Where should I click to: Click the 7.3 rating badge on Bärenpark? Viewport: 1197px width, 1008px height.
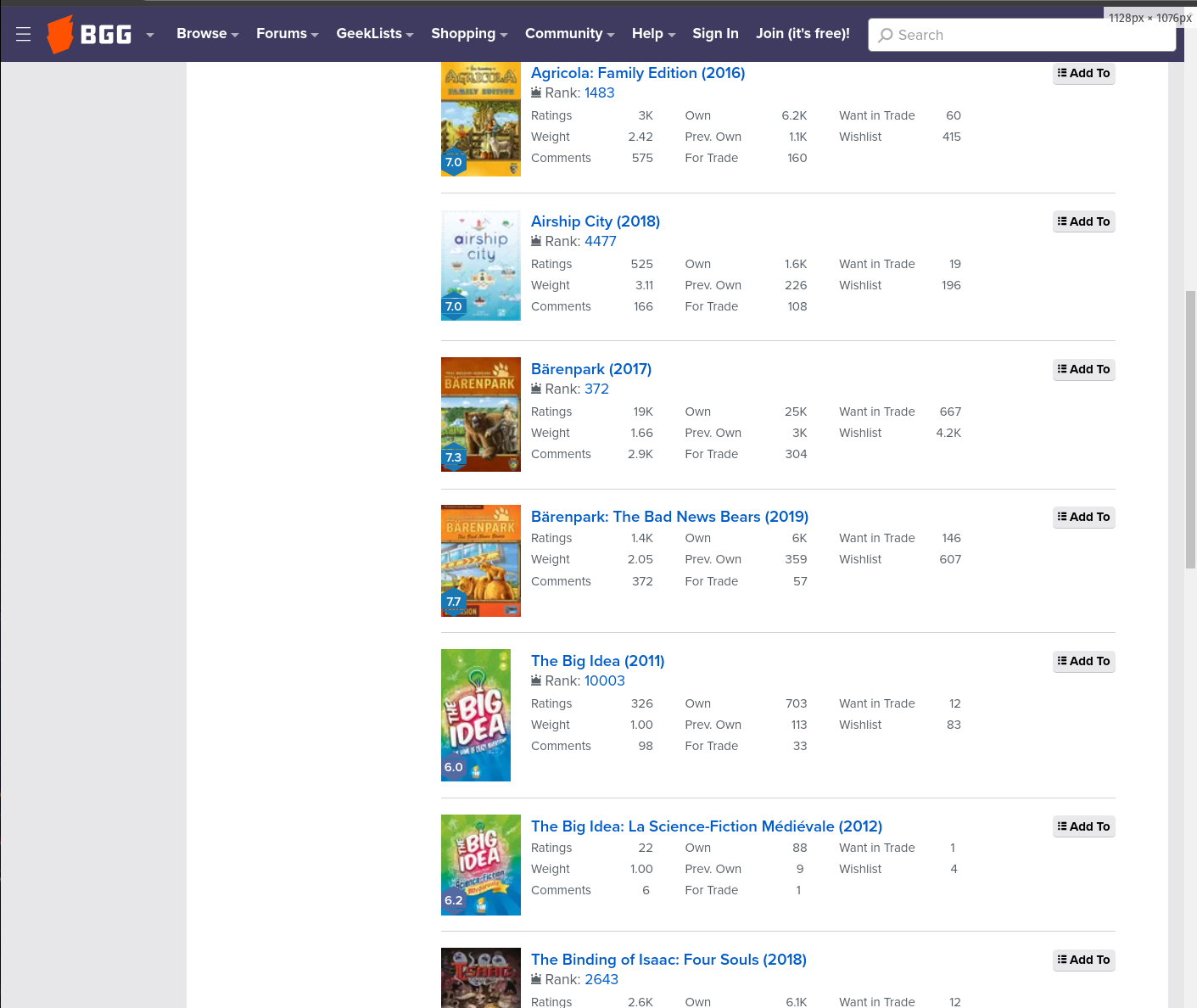[454, 457]
